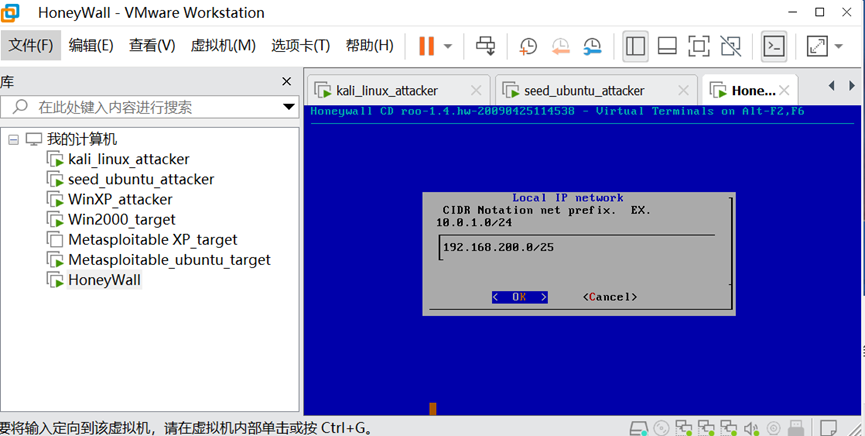Collapse the 我的计算机 tree node
The height and width of the screenshot is (436, 865).
[x=13, y=140]
